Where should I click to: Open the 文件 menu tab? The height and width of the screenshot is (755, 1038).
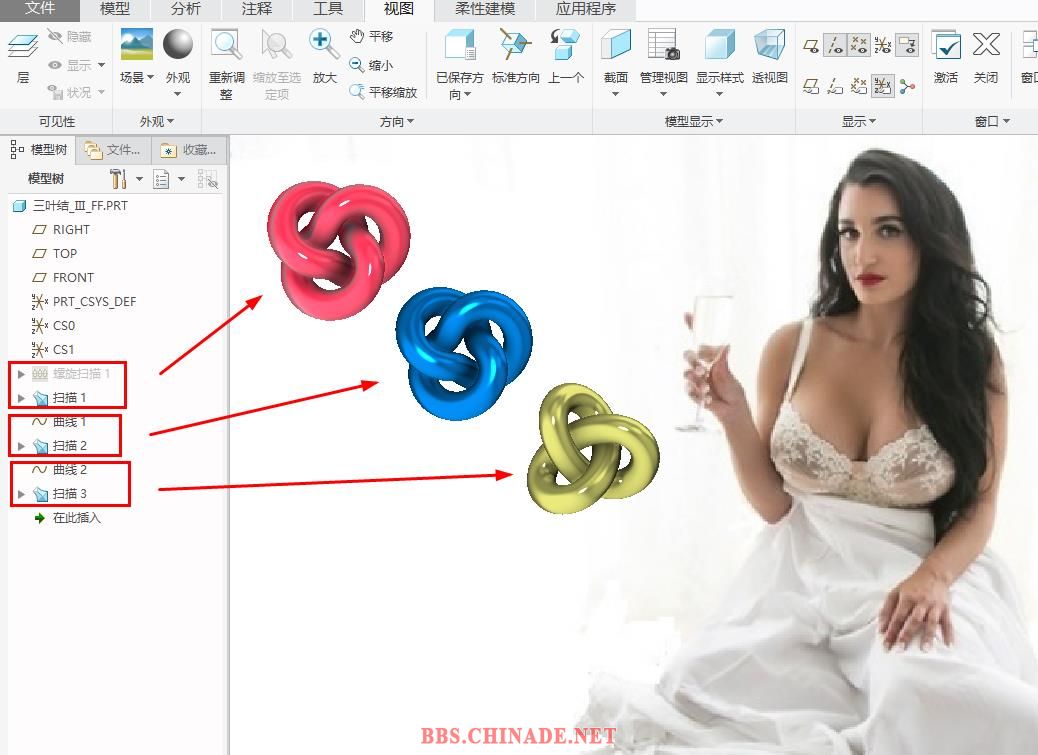[40, 9]
